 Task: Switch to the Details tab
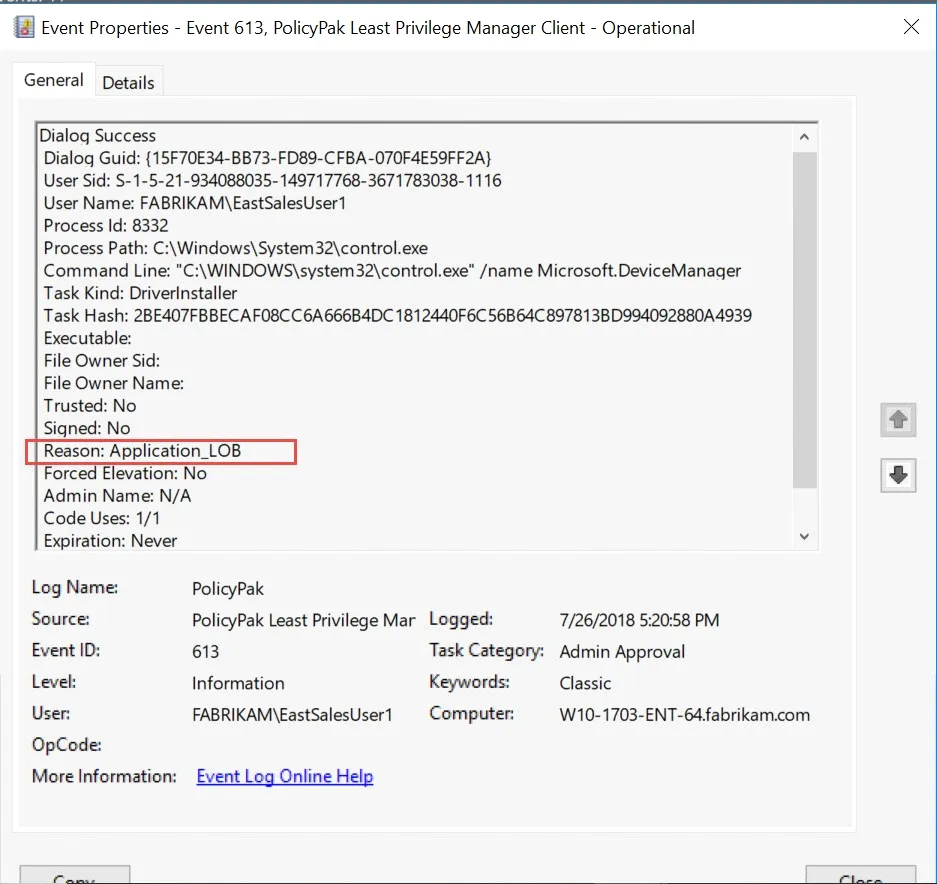(x=129, y=81)
